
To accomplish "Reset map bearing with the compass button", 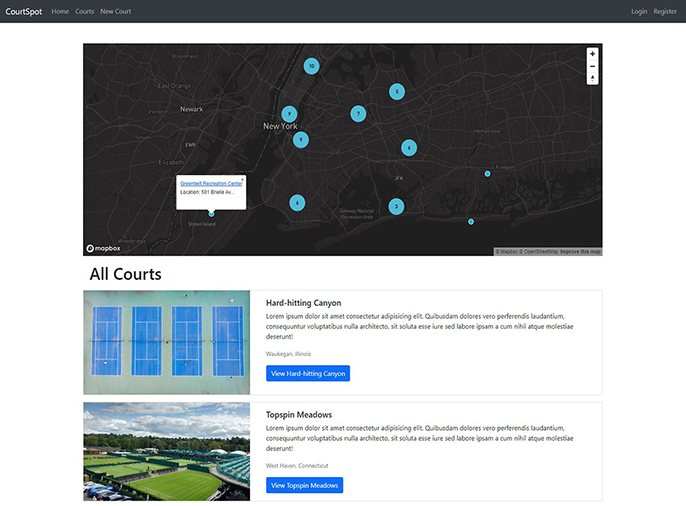I will [592, 79].
